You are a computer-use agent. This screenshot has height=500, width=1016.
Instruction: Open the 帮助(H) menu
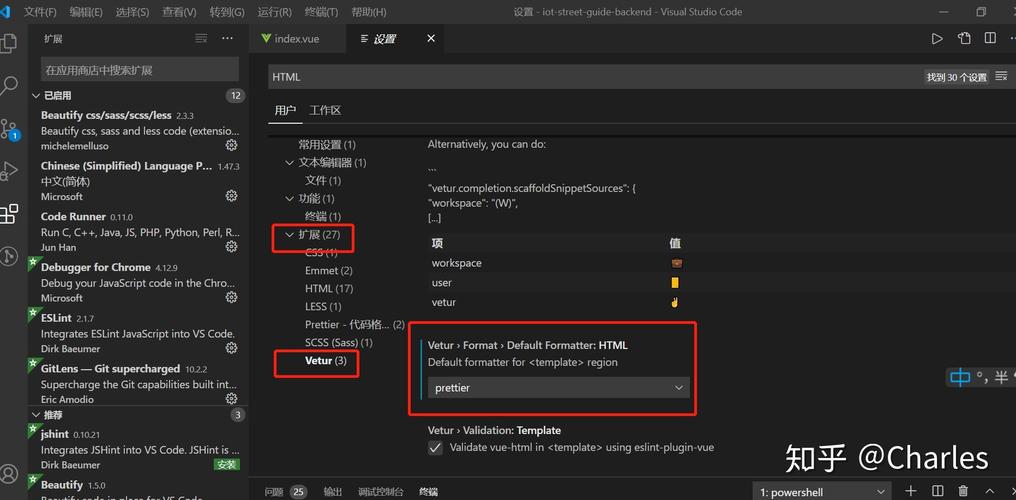[x=369, y=12]
